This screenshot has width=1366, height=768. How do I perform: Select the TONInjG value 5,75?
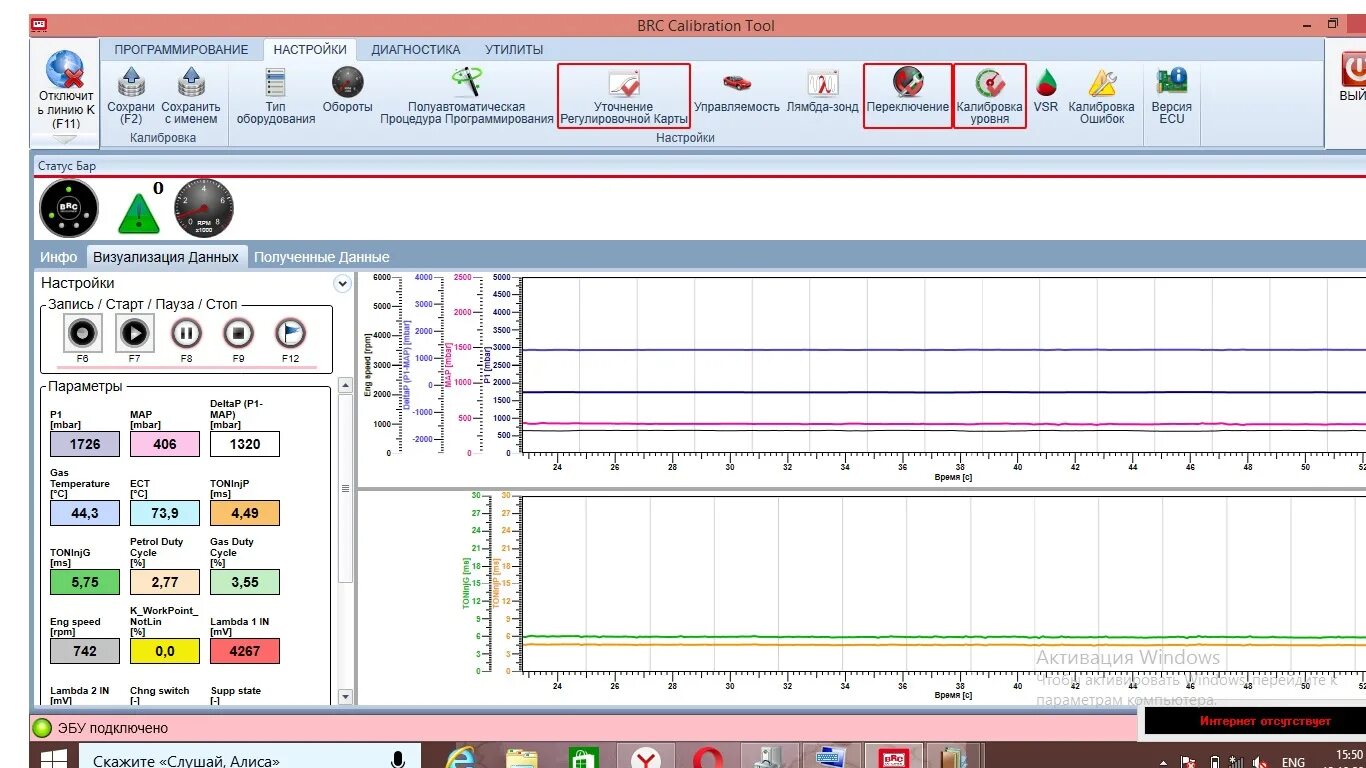pyautogui.click(x=85, y=582)
